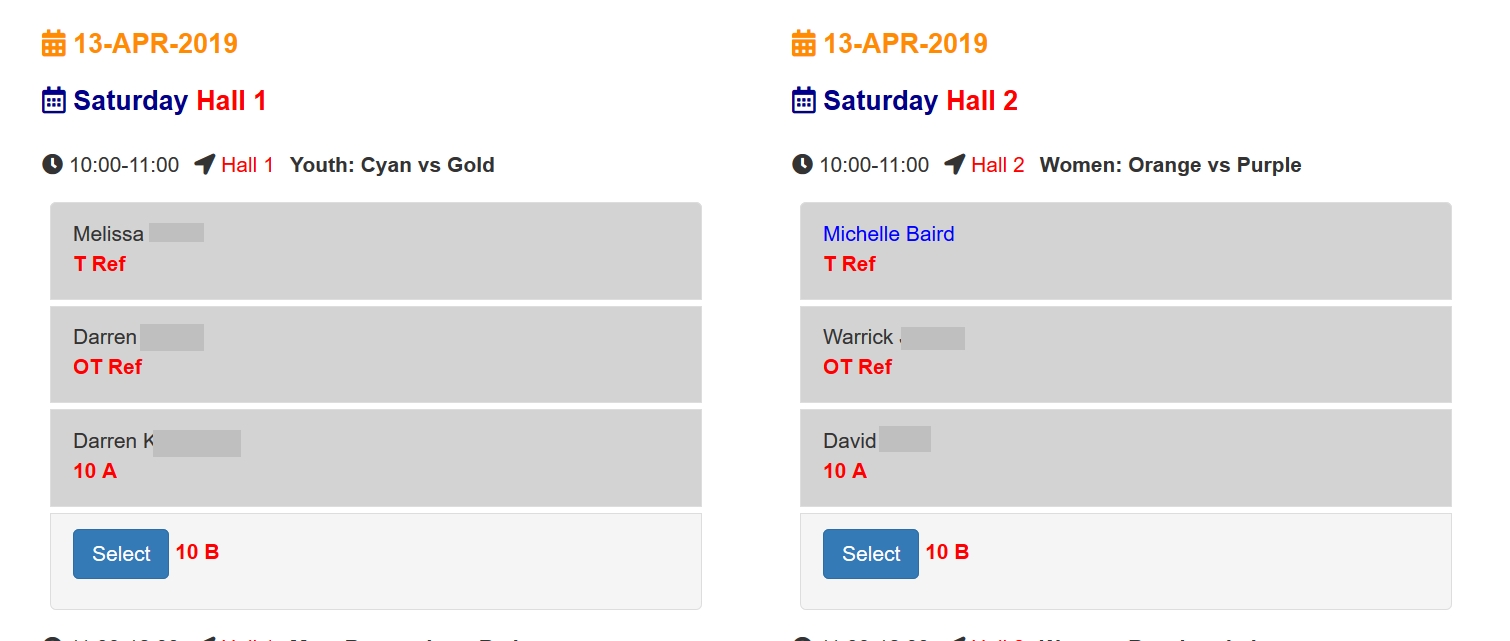Viewport: 1510px width, 641px height.
Task: Select the 10 B slot in Hall 1
Action: pyautogui.click(x=120, y=554)
